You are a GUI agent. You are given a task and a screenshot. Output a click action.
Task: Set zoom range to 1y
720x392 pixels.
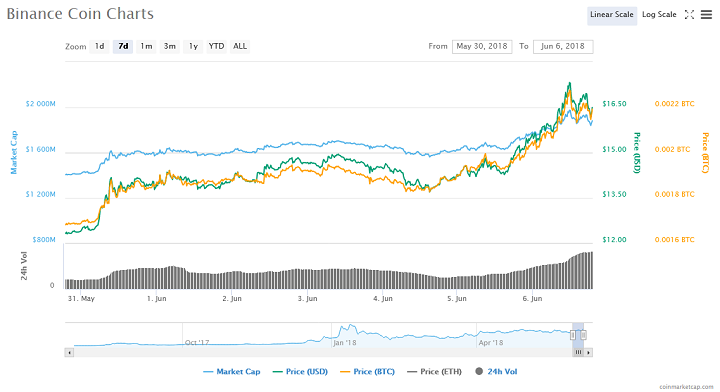193,46
